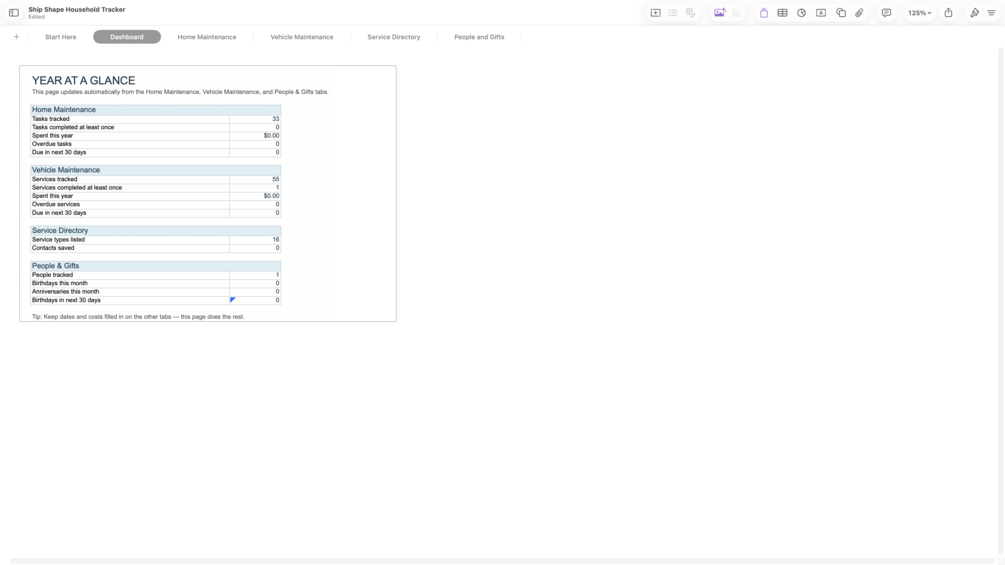Click the dimmed icon beside the purple image icon
The image size is (1005, 565).
pyautogui.click(x=736, y=13)
